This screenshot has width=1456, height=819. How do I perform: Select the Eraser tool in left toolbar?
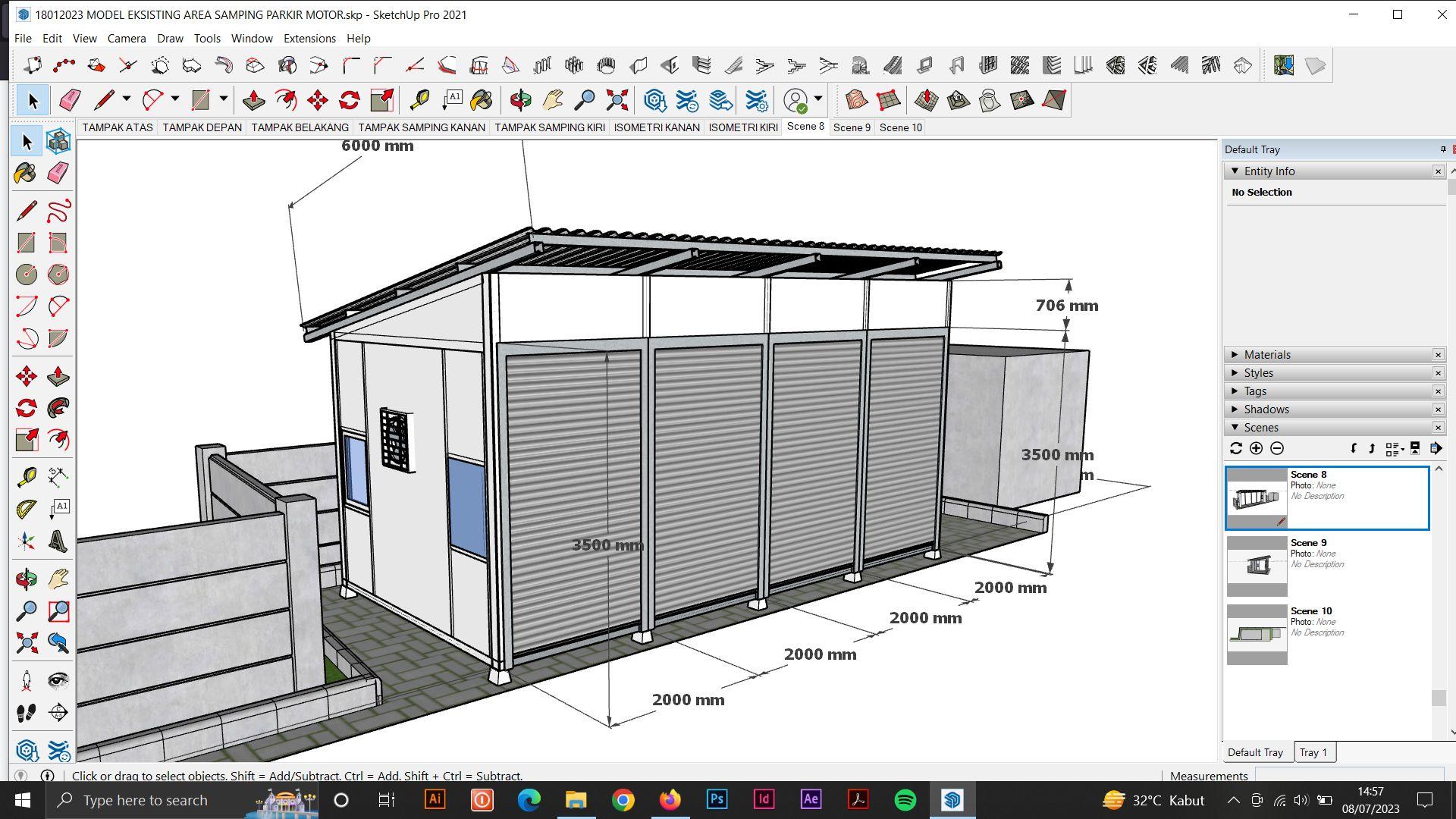[58, 174]
